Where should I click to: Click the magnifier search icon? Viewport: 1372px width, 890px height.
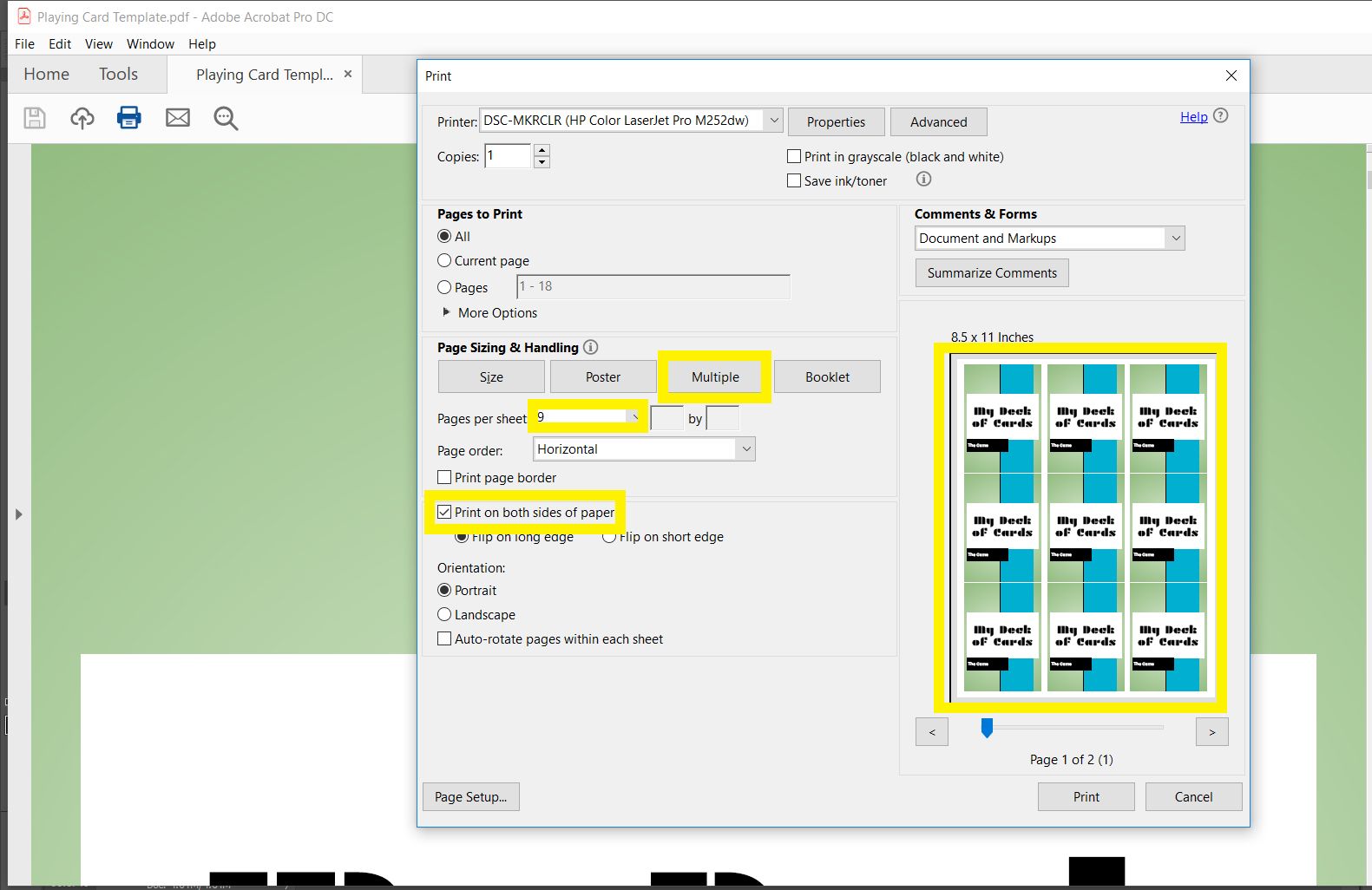coord(226,119)
